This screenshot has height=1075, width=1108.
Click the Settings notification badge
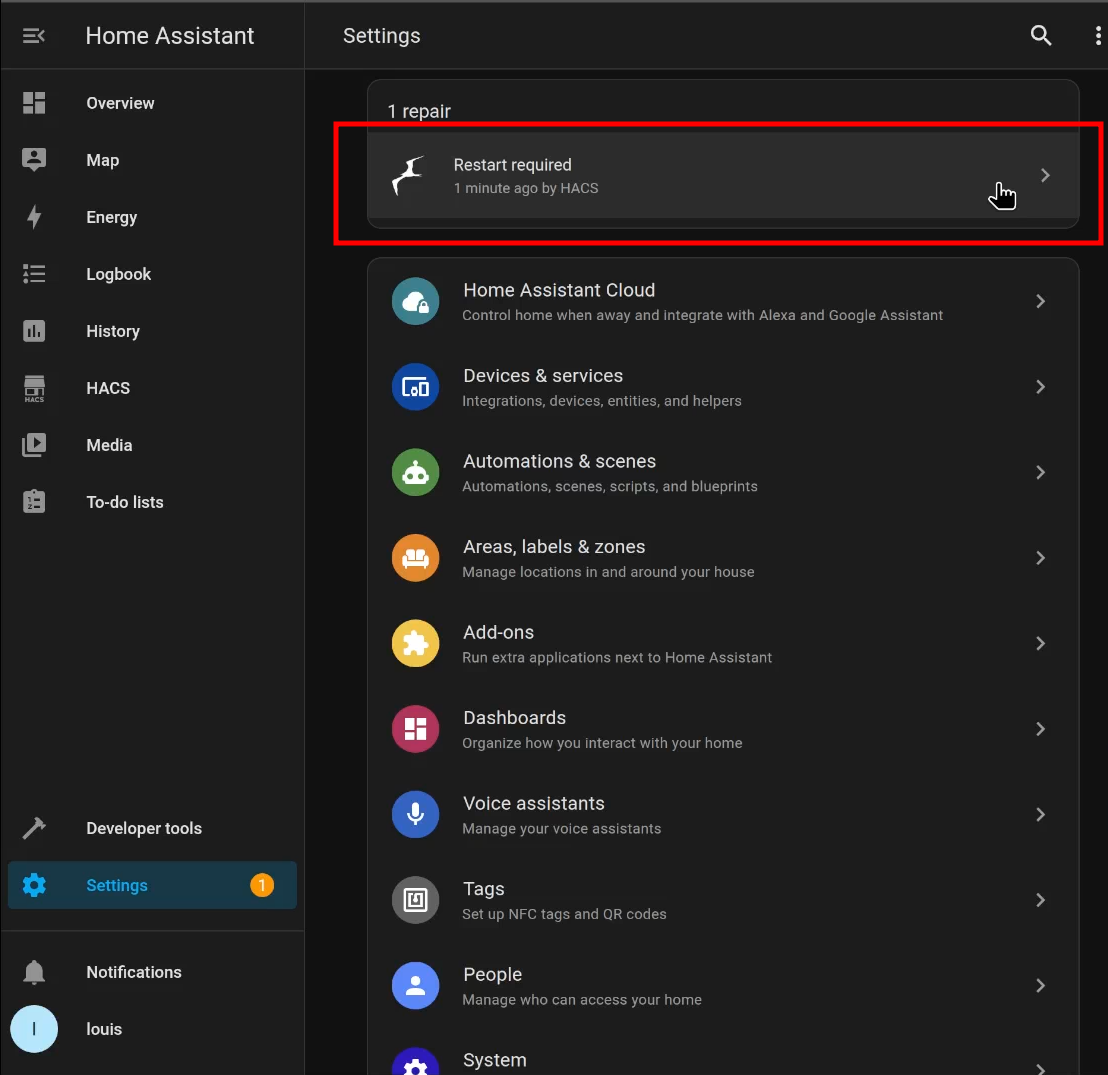pos(261,885)
